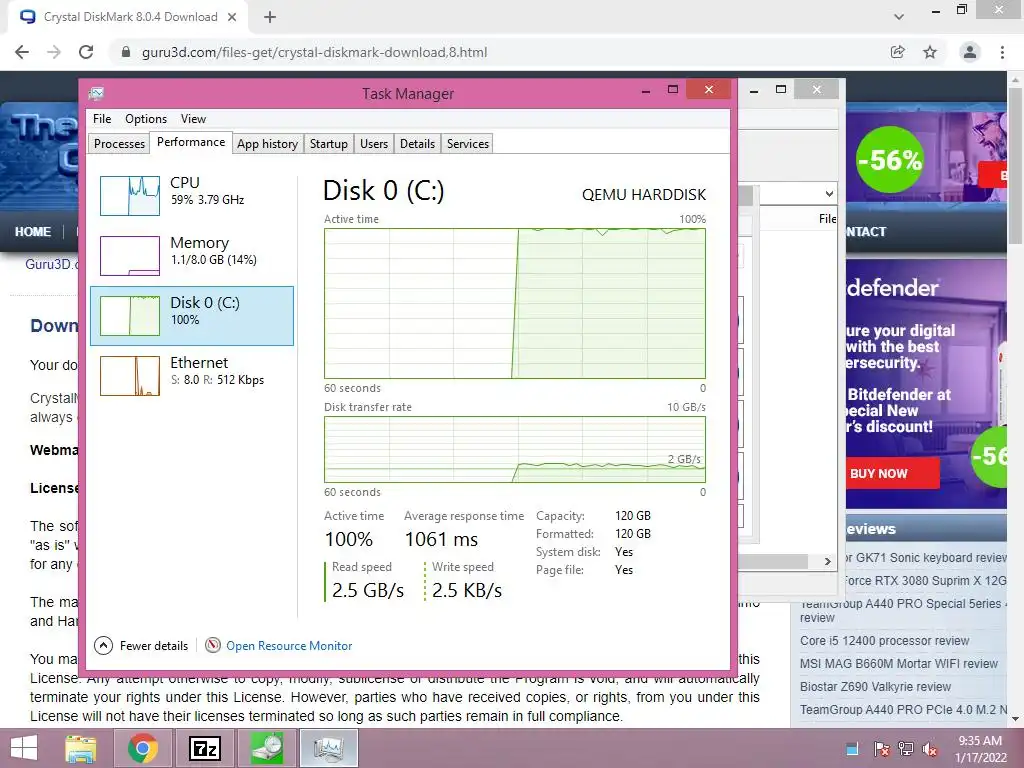Image resolution: width=1024 pixels, height=768 pixels.
Task: Click the Open Resource Monitor link
Action: pos(289,646)
